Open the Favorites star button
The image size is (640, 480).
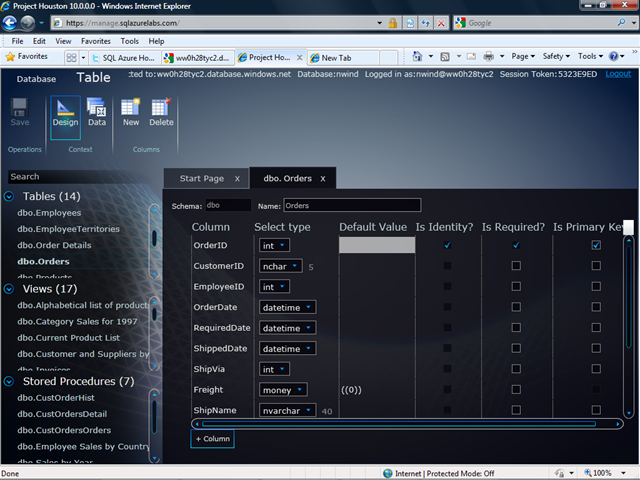pos(27,56)
